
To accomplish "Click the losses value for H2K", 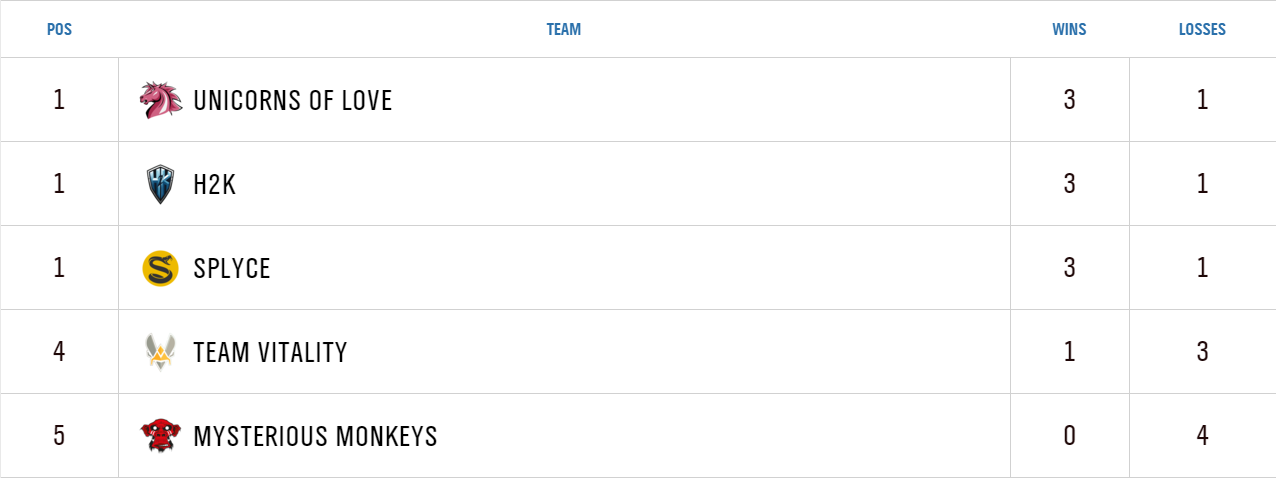I will click(1202, 184).
